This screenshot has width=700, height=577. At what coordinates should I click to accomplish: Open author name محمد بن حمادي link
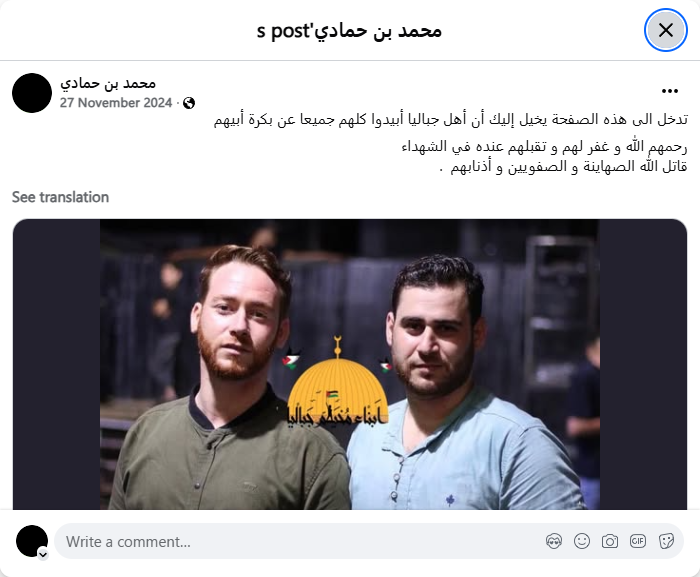[x=108, y=83]
